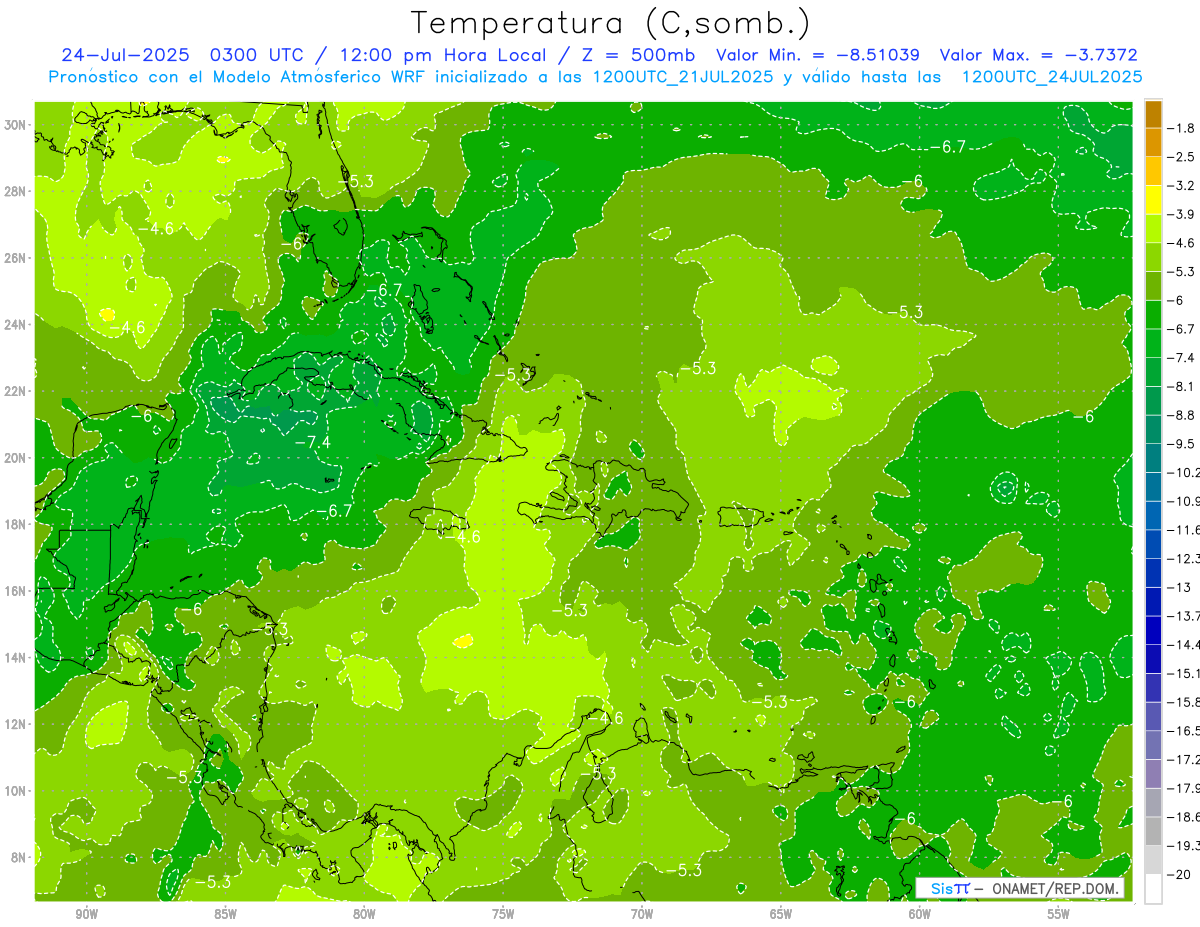Image resolution: width=1200 pixels, height=927 pixels.
Task: Click the SisTT ONAMET/REP.DOM. logo box
Action: (1020, 888)
